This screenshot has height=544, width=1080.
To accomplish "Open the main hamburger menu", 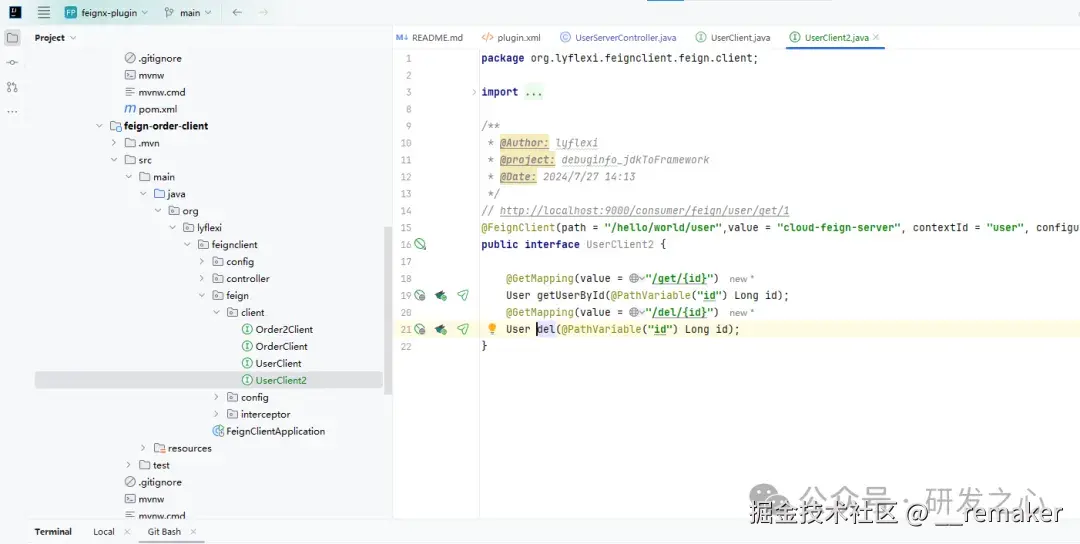I will pos(43,12).
